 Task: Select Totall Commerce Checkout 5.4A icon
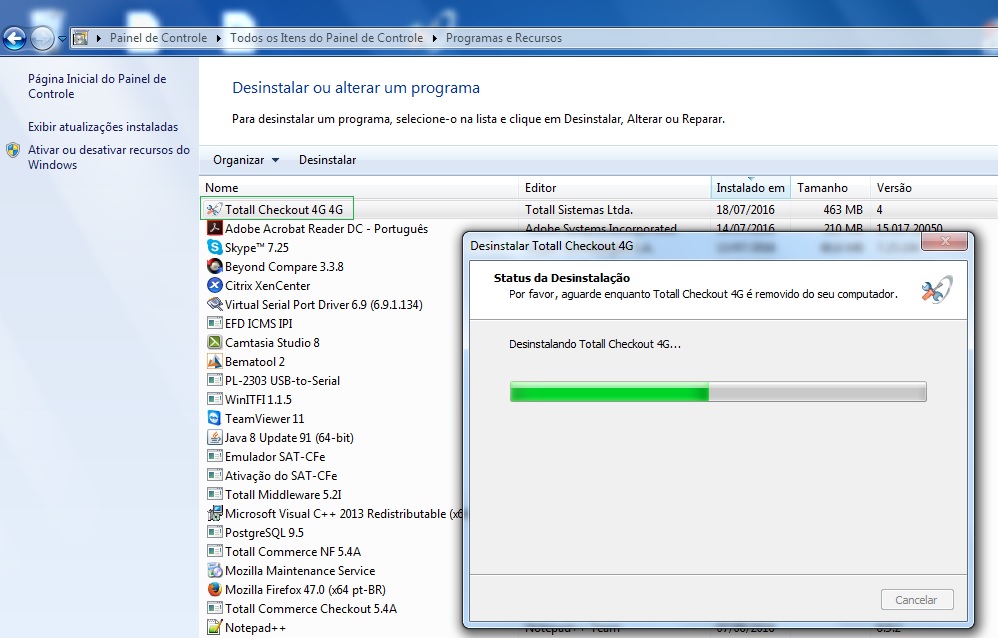(214, 608)
